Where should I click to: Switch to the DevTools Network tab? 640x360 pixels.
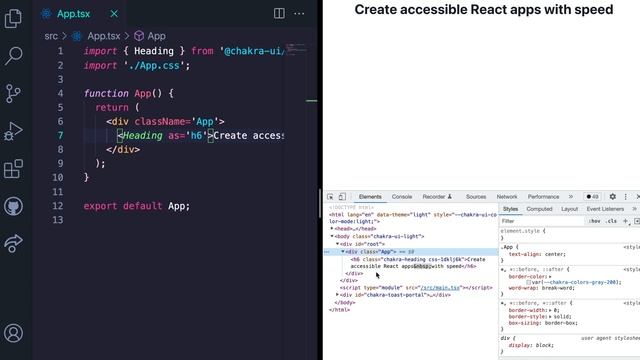(x=507, y=197)
